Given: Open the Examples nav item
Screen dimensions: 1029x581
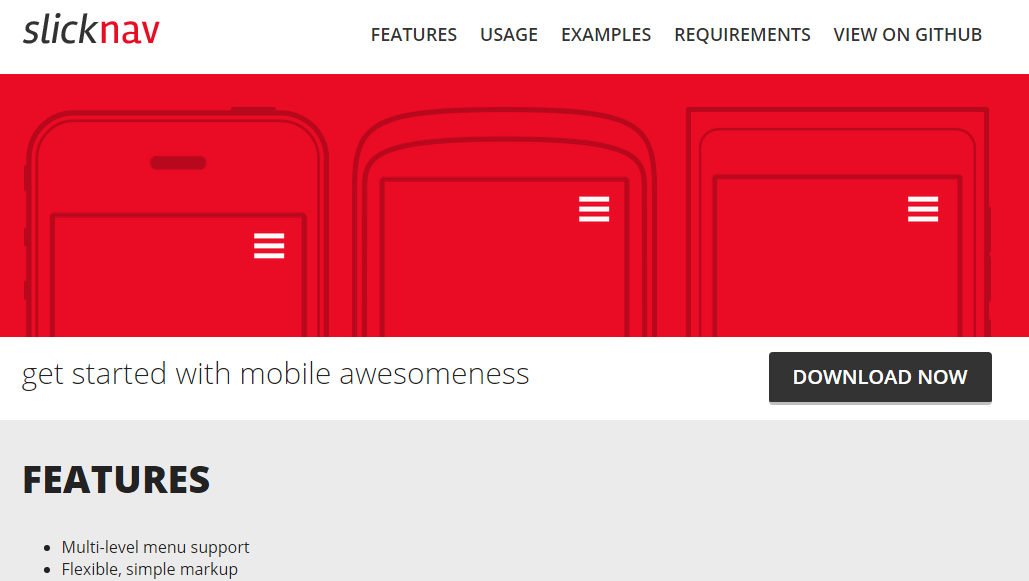Looking at the screenshot, I should click(x=606, y=35).
